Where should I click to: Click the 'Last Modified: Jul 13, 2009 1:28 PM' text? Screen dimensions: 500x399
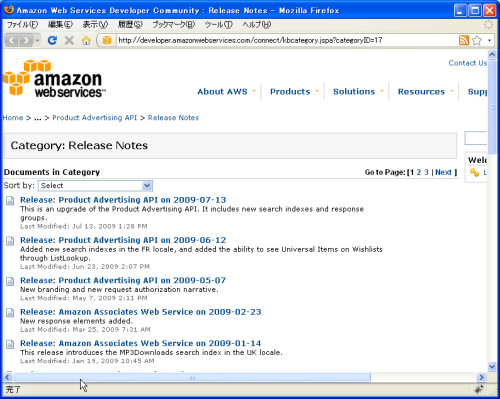point(84,226)
